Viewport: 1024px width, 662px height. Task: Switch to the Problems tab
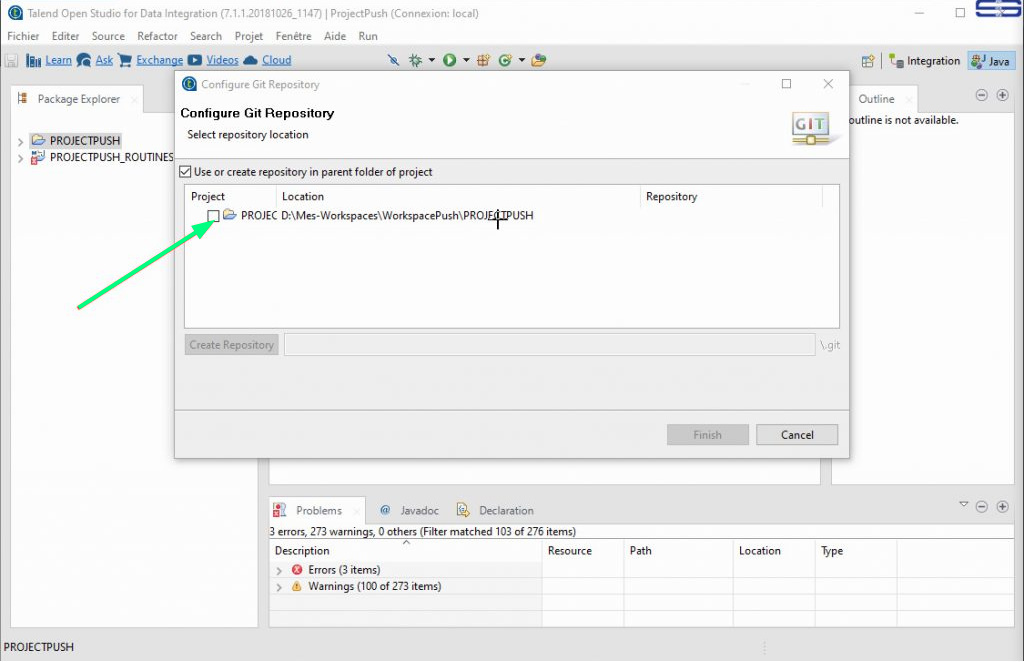click(x=318, y=511)
